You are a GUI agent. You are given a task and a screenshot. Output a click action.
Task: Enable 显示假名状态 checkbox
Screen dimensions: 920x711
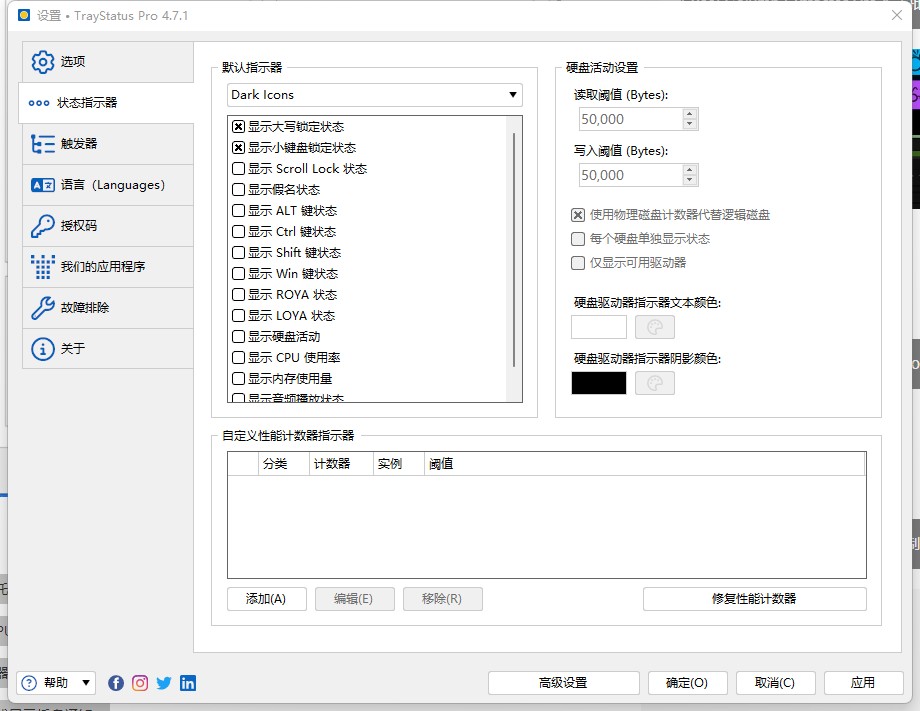(x=238, y=190)
